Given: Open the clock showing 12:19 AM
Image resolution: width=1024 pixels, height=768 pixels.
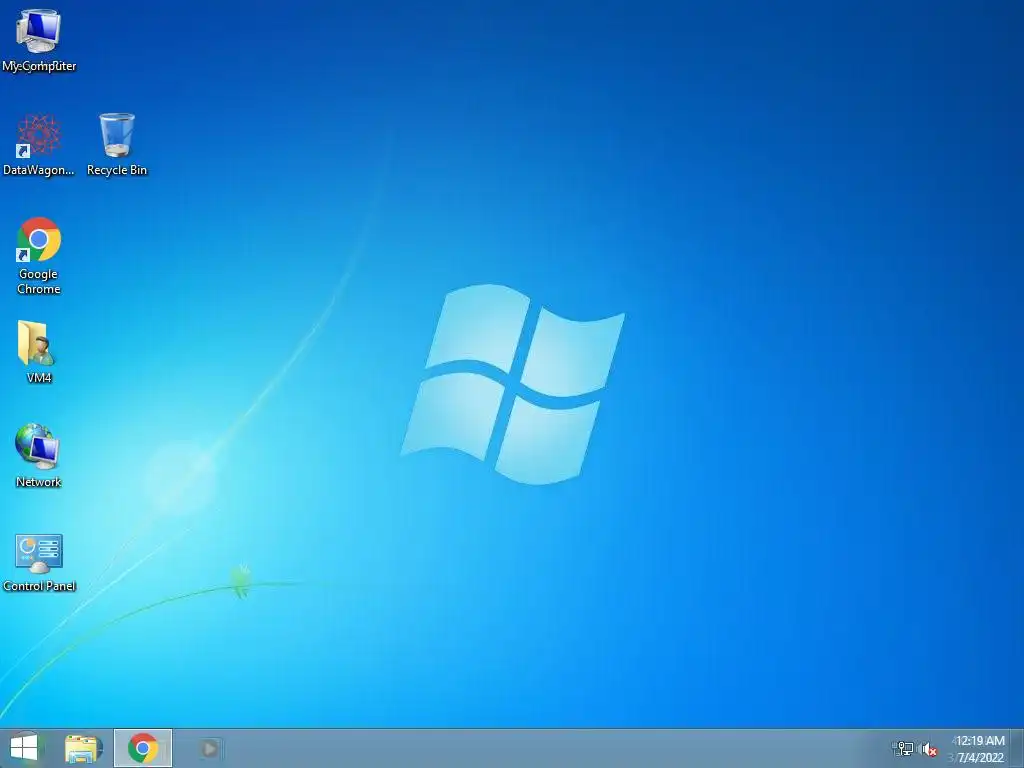Looking at the screenshot, I should click(980, 741).
